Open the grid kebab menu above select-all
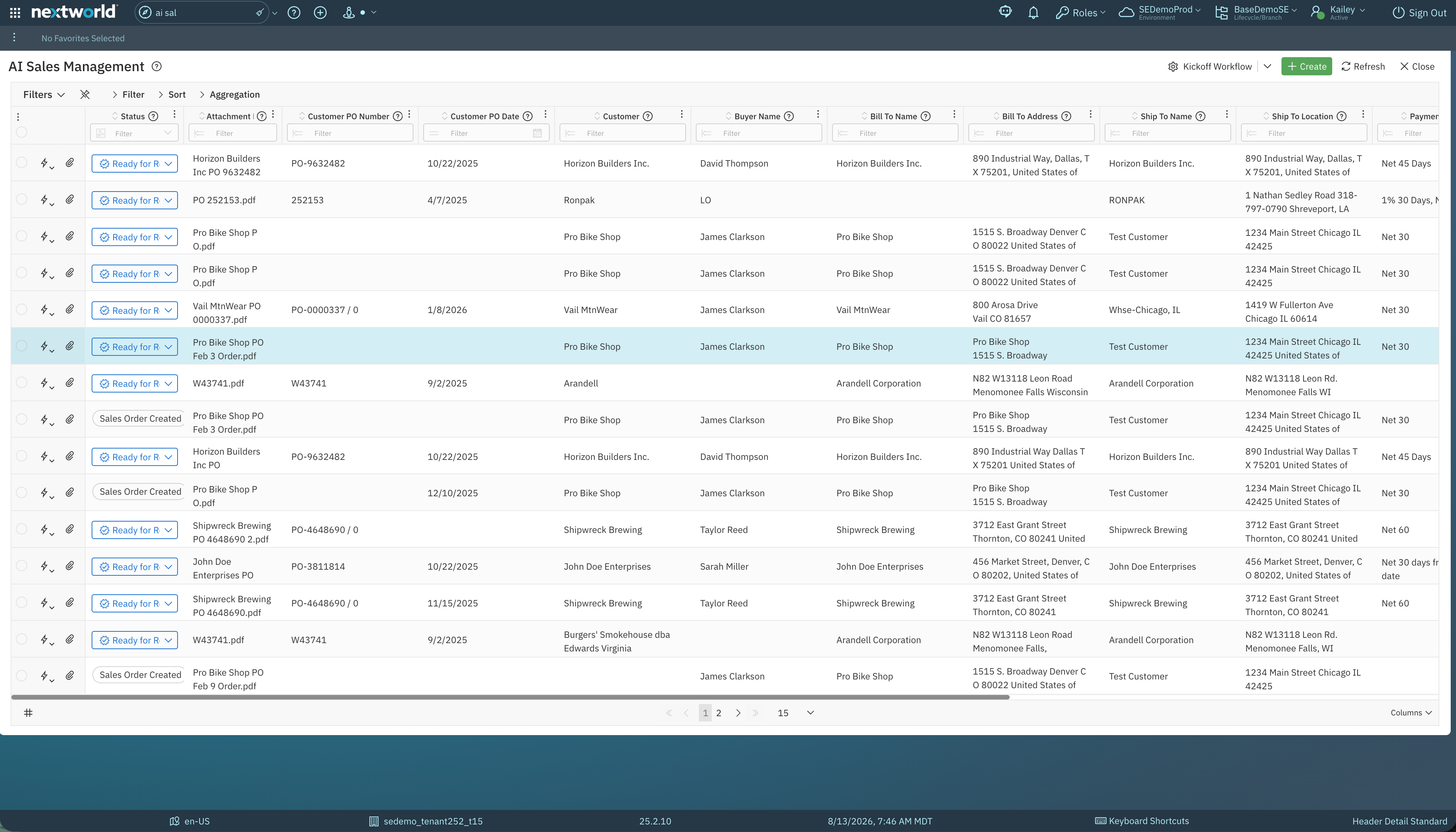The width and height of the screenshot is (1456, 832). tap(18, 117)
